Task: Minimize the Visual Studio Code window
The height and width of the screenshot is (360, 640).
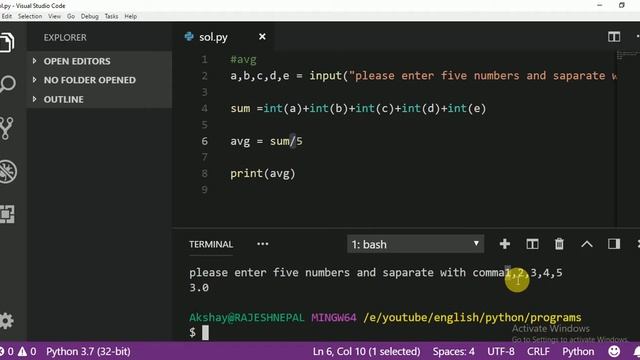Action: tap(600, 5)
